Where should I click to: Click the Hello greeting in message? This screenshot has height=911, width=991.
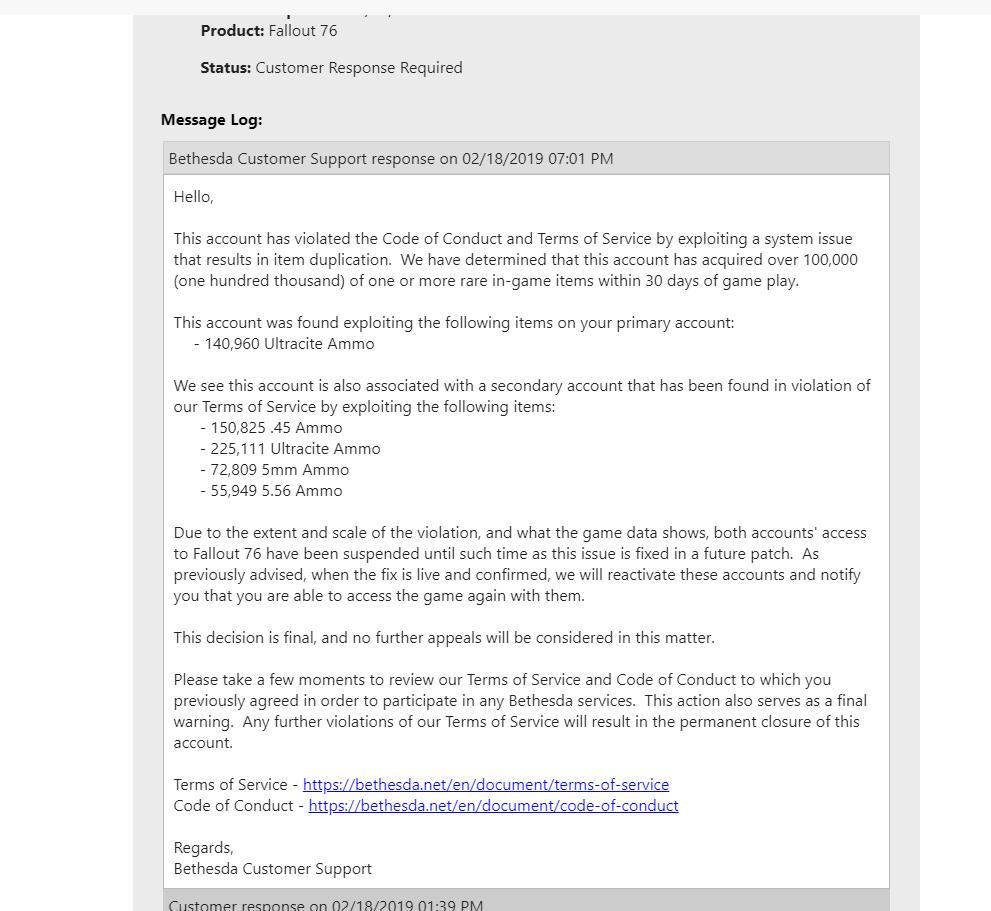193,197
